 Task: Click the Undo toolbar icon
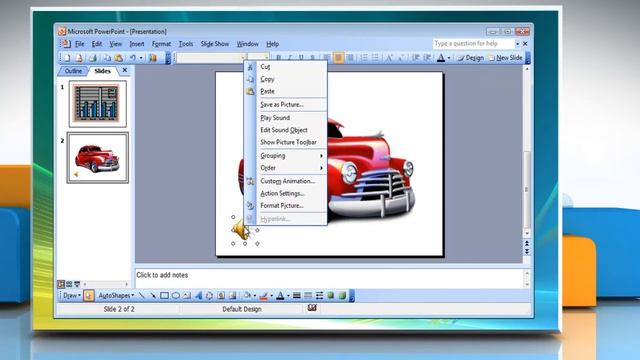tap(133, 58)
